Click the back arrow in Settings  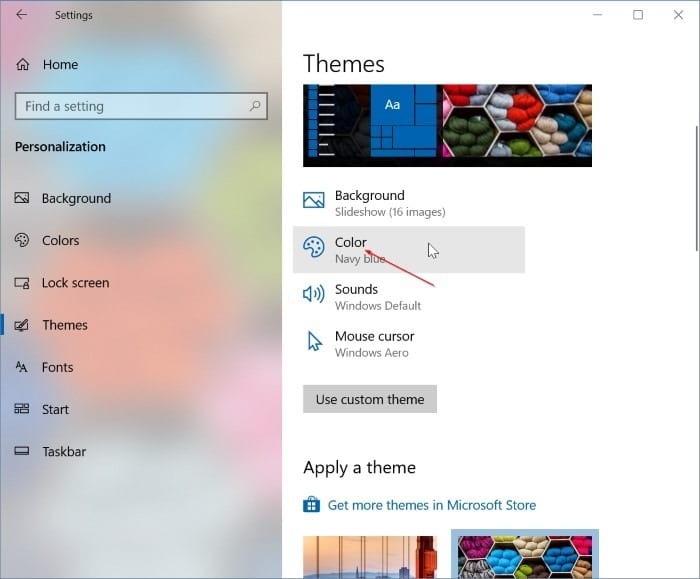pyautogui.click(x=21, y=15)
